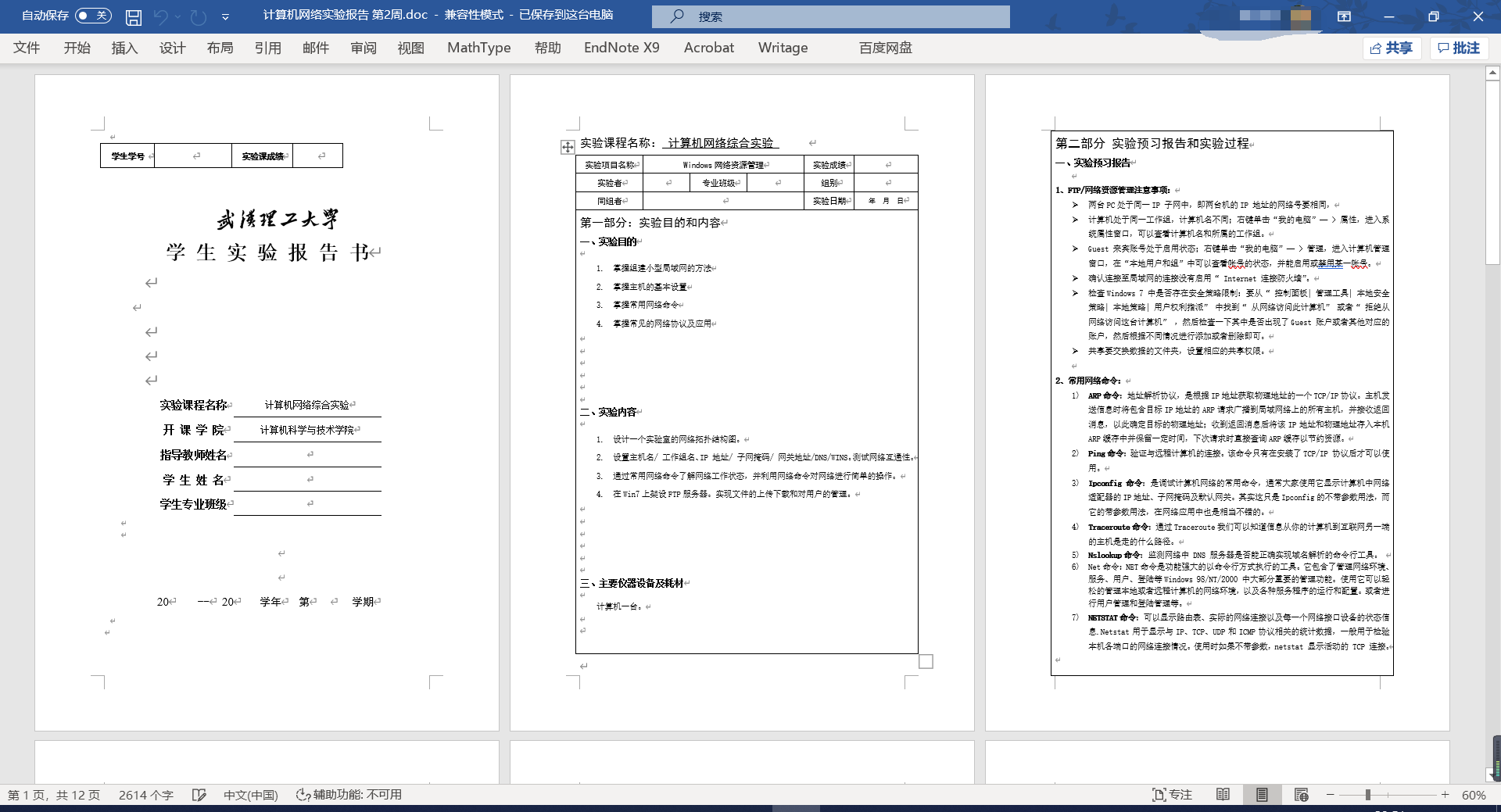Viewport: 1501px width, 812px height.
Task: Click the Undo arrow icon
Action: pos(162,16)
